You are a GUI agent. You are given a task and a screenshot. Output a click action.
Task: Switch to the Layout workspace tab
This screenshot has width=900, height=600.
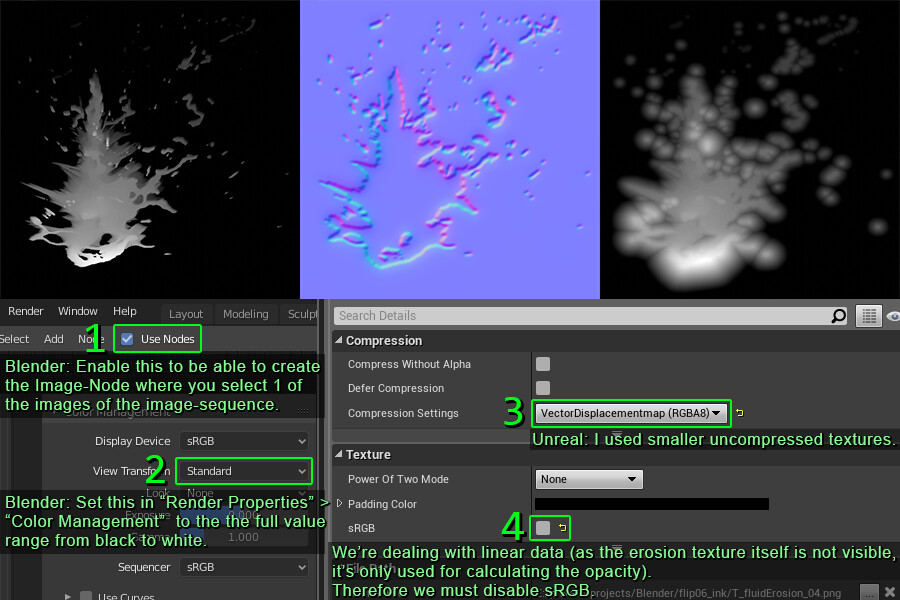point(186,314)
